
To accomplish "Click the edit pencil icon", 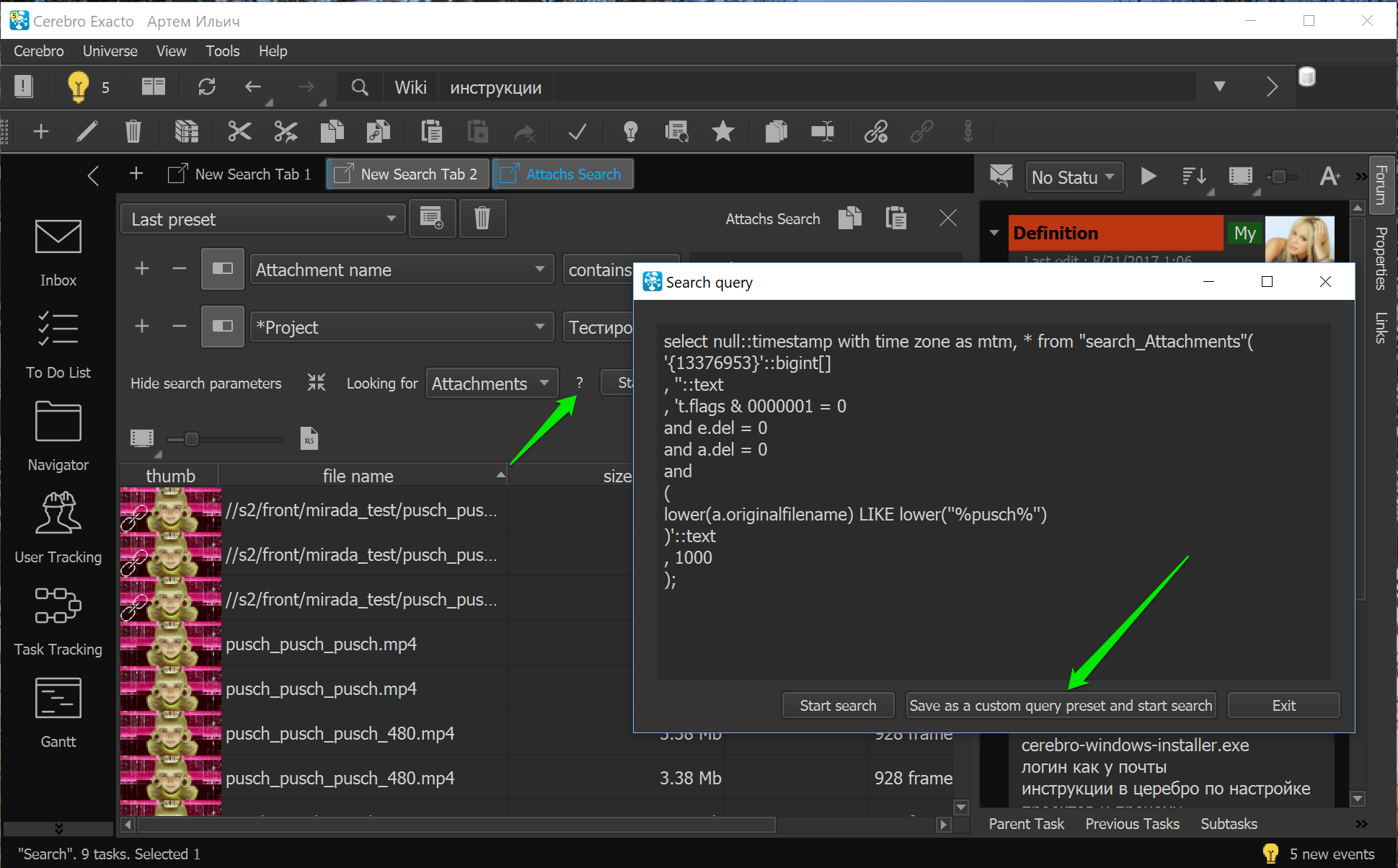I will tap(87, 131).
